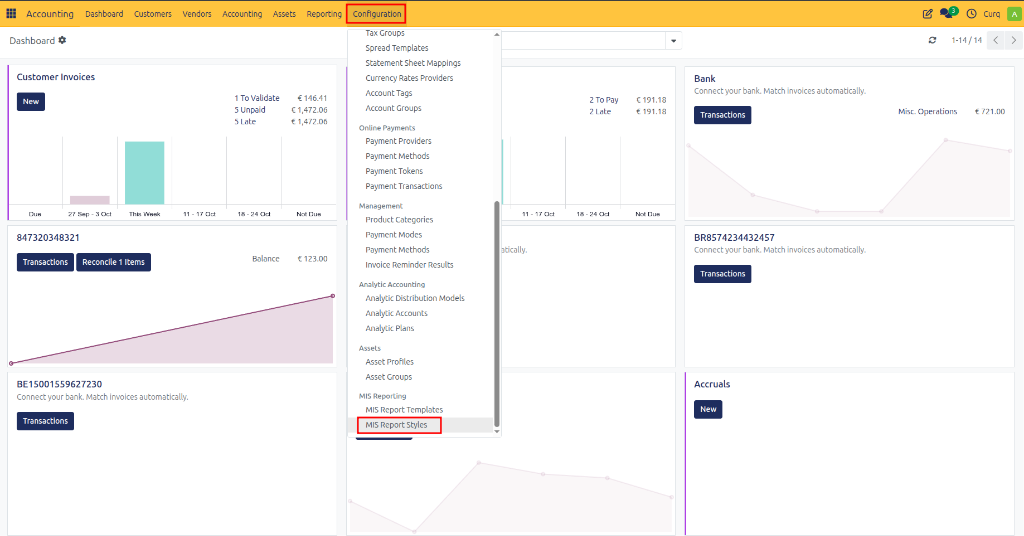Image resolution: width=1024 pixels, height=536 pixels.
Task: Open Account Groups
Action: click(393, 108)
